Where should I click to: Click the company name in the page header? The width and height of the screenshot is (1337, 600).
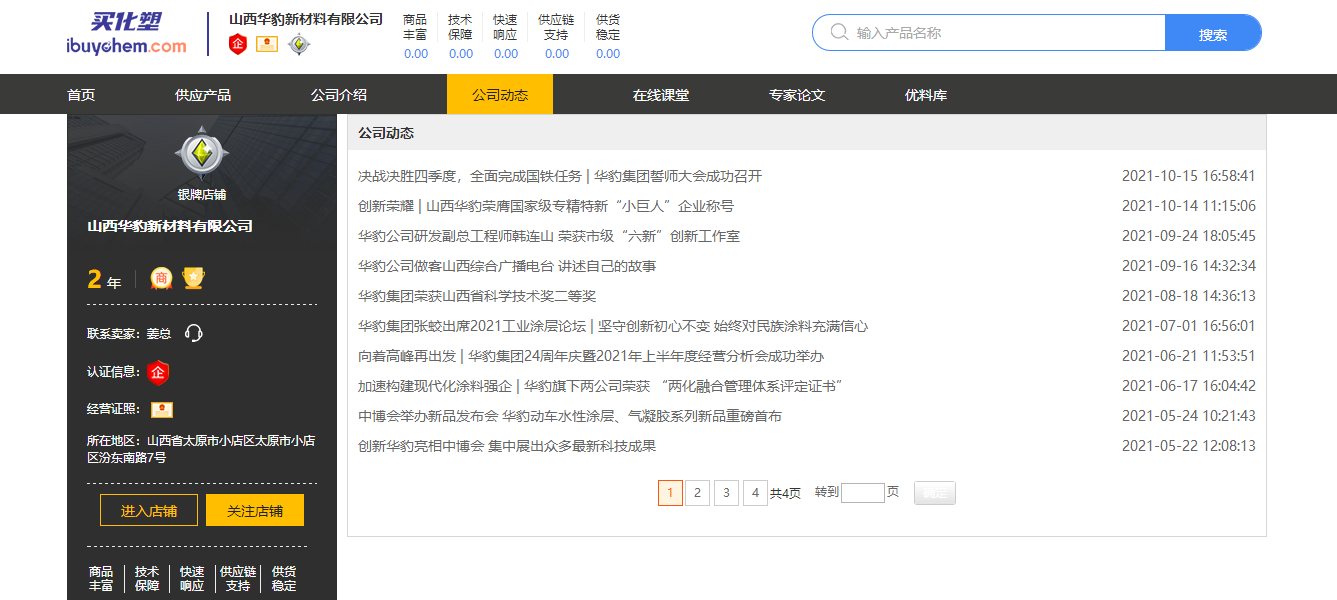click(x=306, y=19)
